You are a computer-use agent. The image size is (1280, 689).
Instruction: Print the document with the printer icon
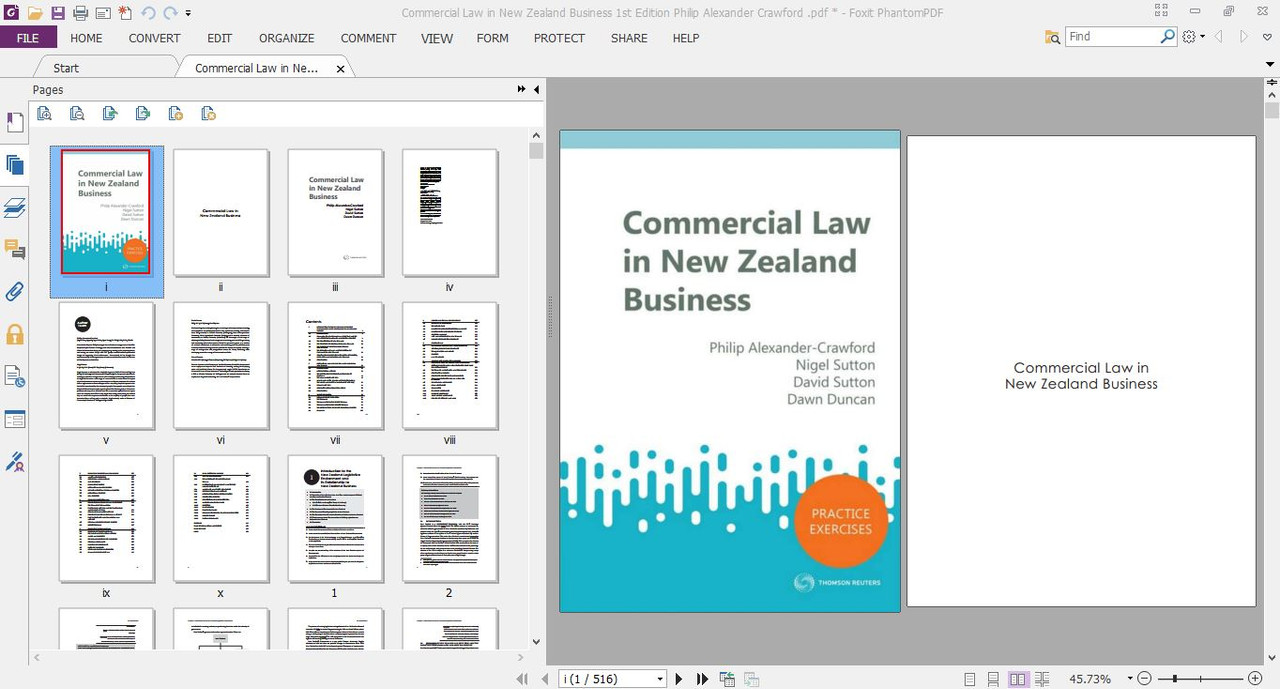pos(80,13)
